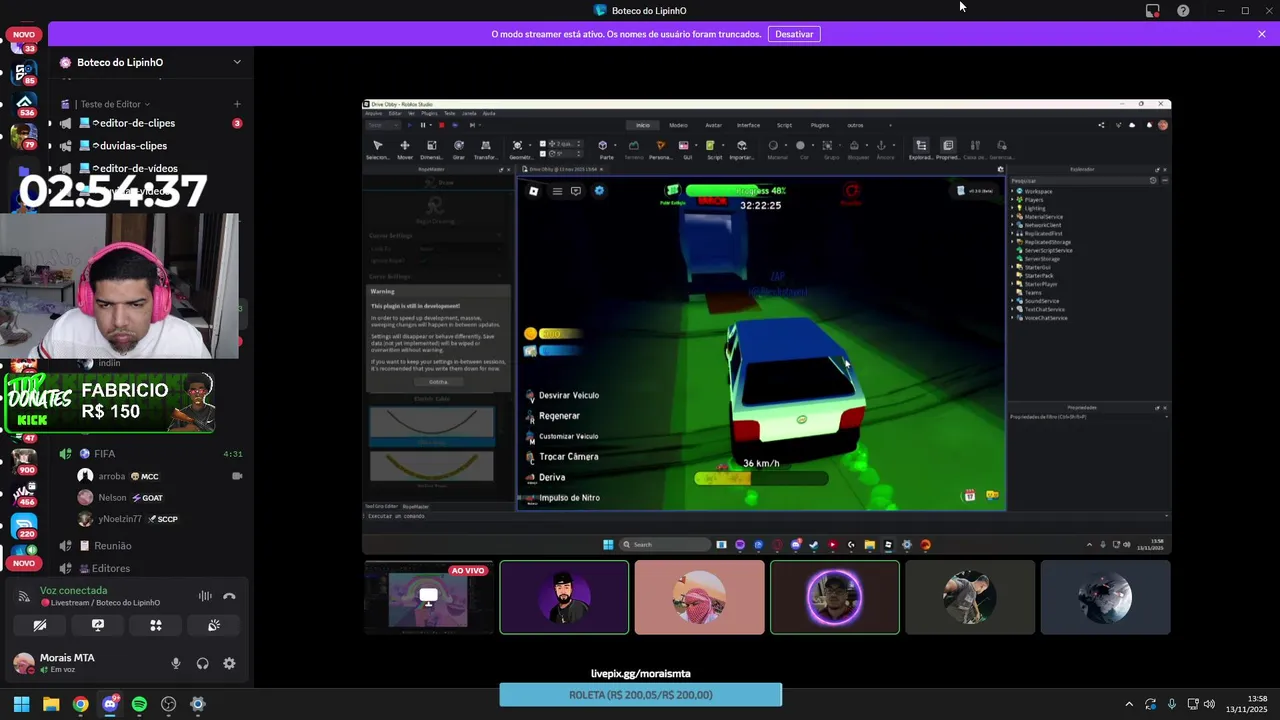Switch to the Modelo ribbon tab
The width and height of the screenshot is (1280, 720).
[678, 125]
